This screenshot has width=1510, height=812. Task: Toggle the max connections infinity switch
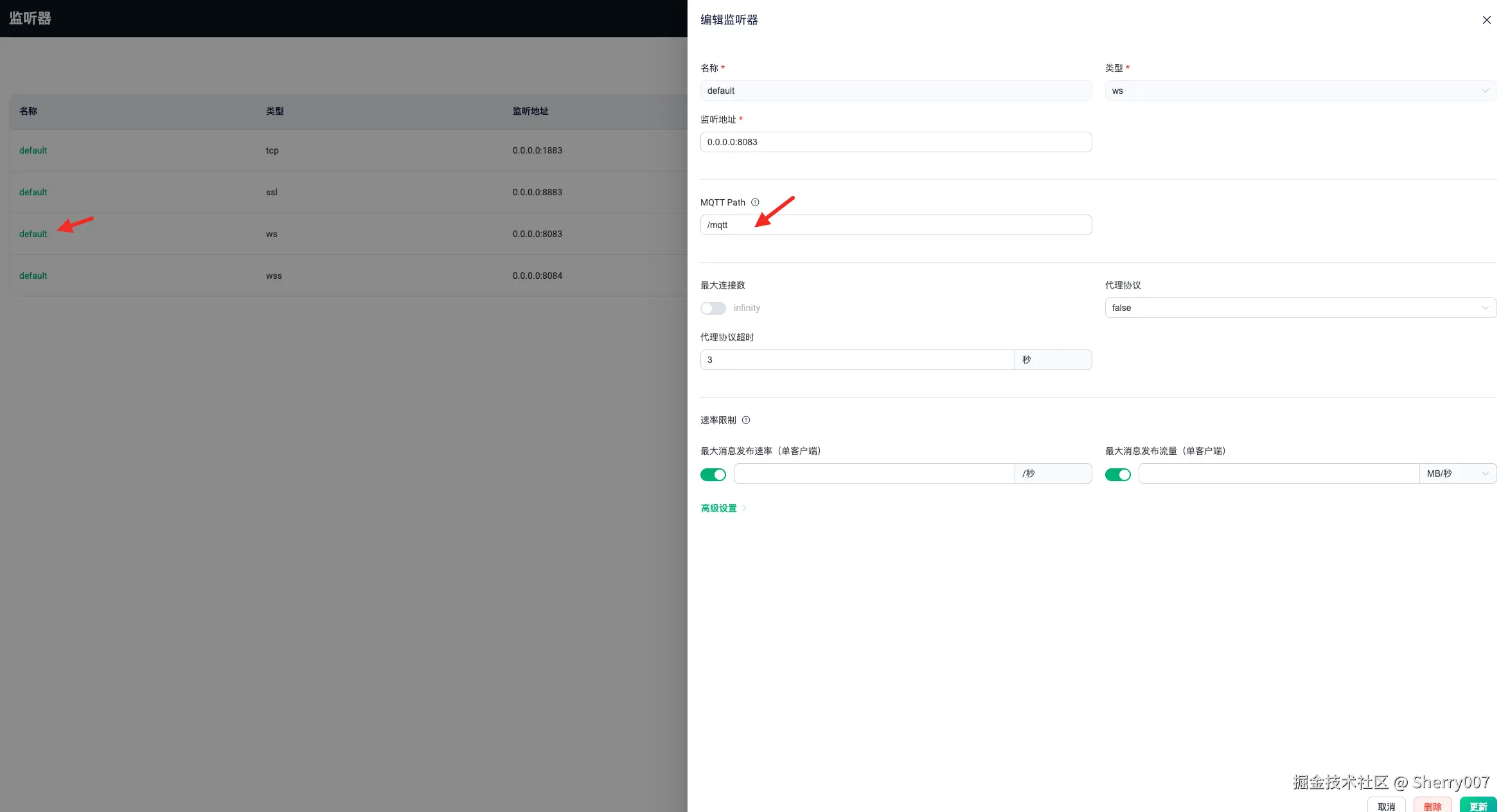click(x=713, y=308)
